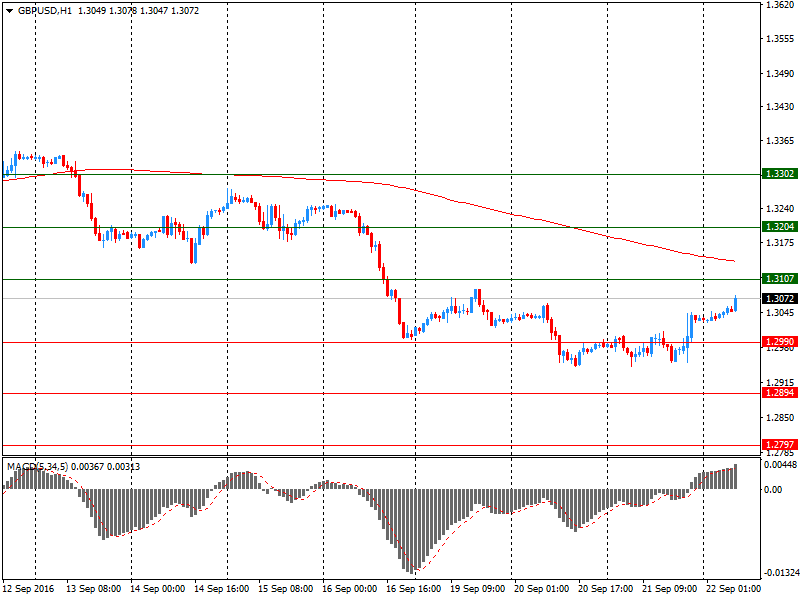Select the red 1.2797 support level label
Image resolution: width=800 pixels, height=600 pixels.
pos(780,444)
